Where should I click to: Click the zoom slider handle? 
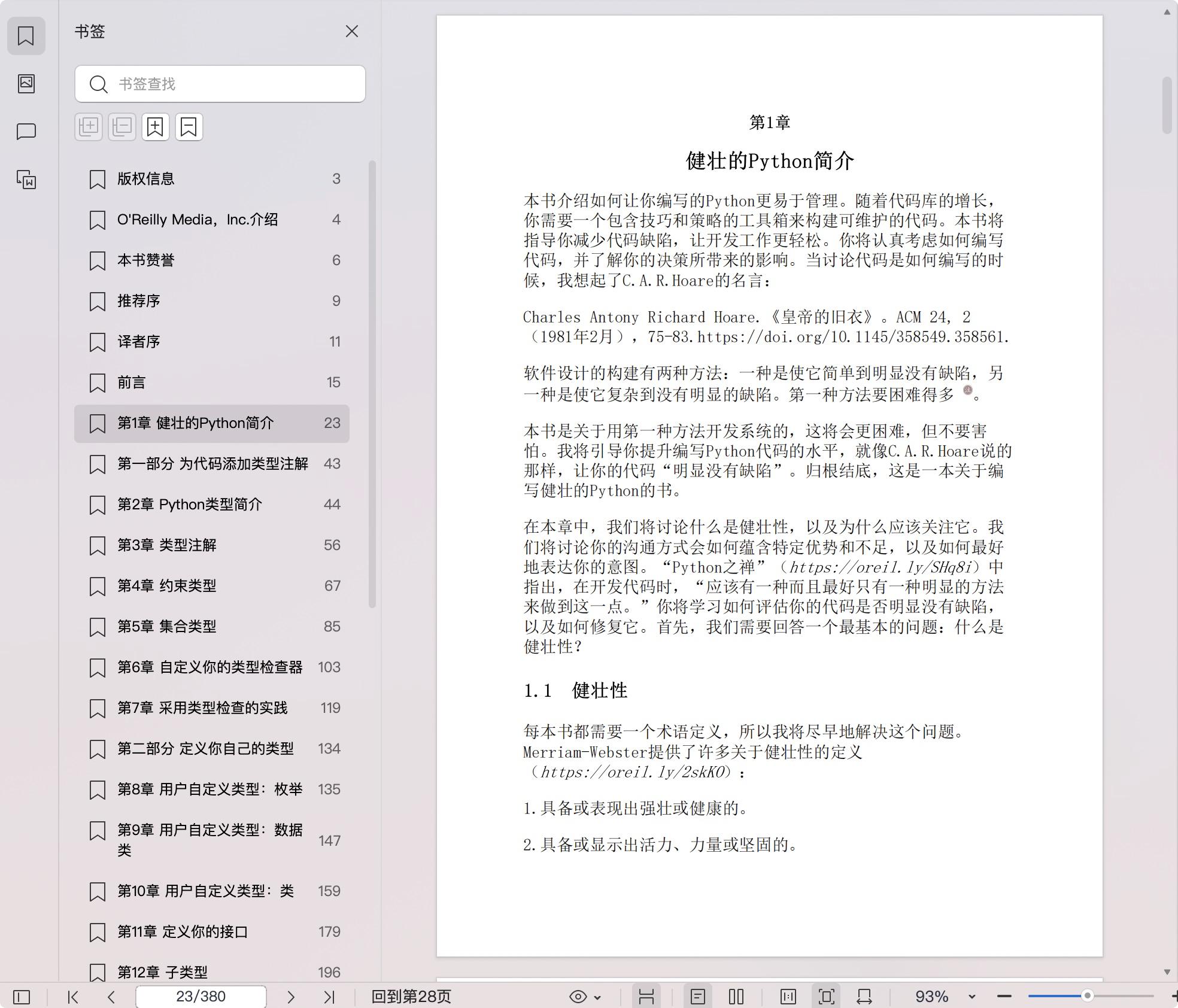point(1088,996)
